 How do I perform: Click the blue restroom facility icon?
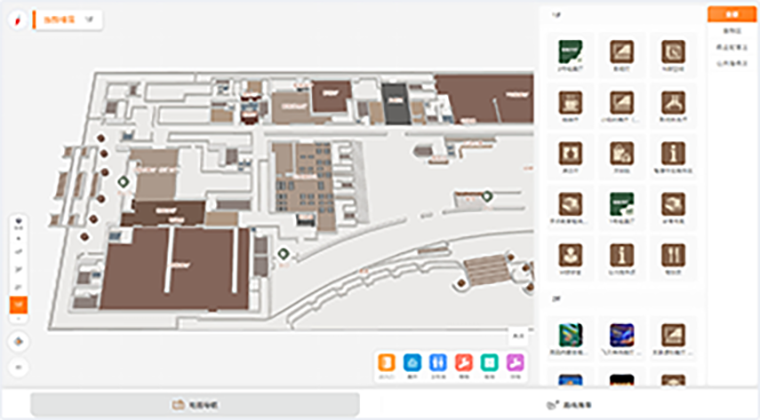point(439,364)
